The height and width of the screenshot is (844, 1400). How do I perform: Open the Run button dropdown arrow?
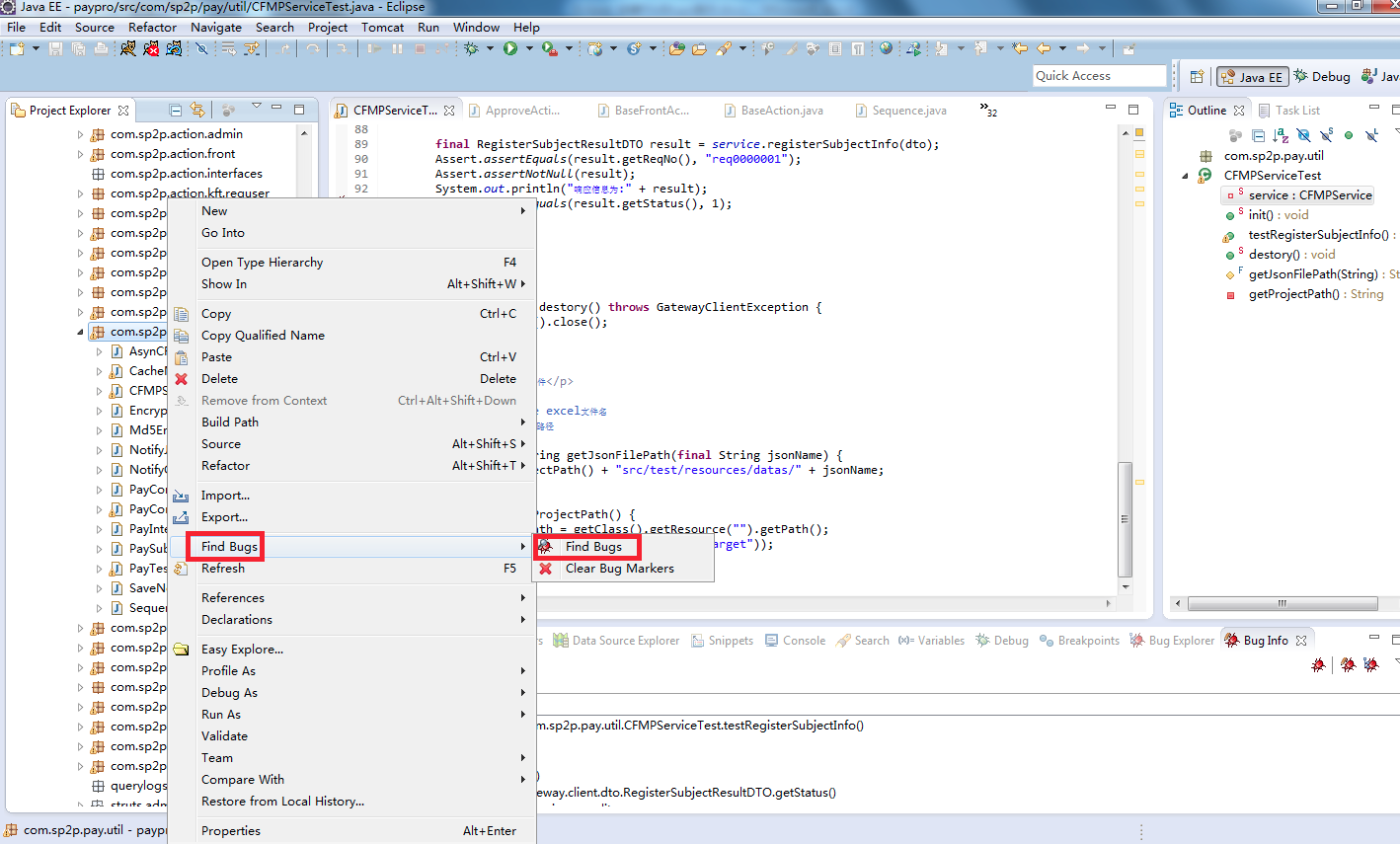click(x=529, y=48)
